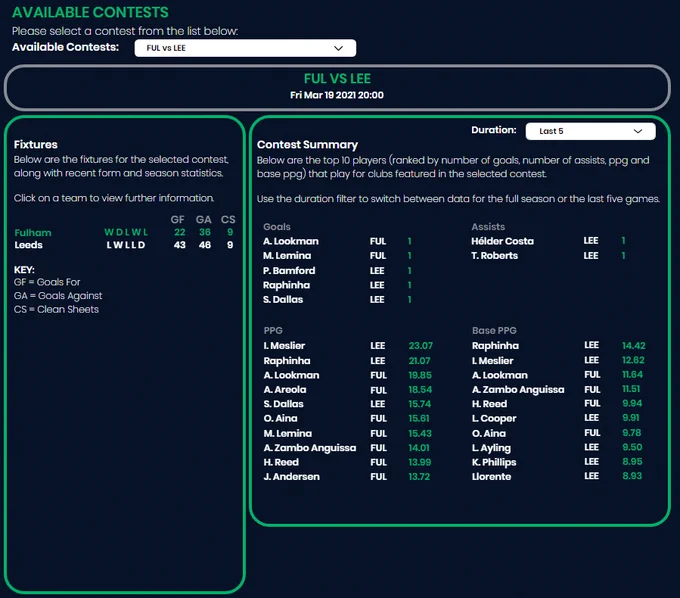
Task: Click the GA column header
Action: (203, 220)
